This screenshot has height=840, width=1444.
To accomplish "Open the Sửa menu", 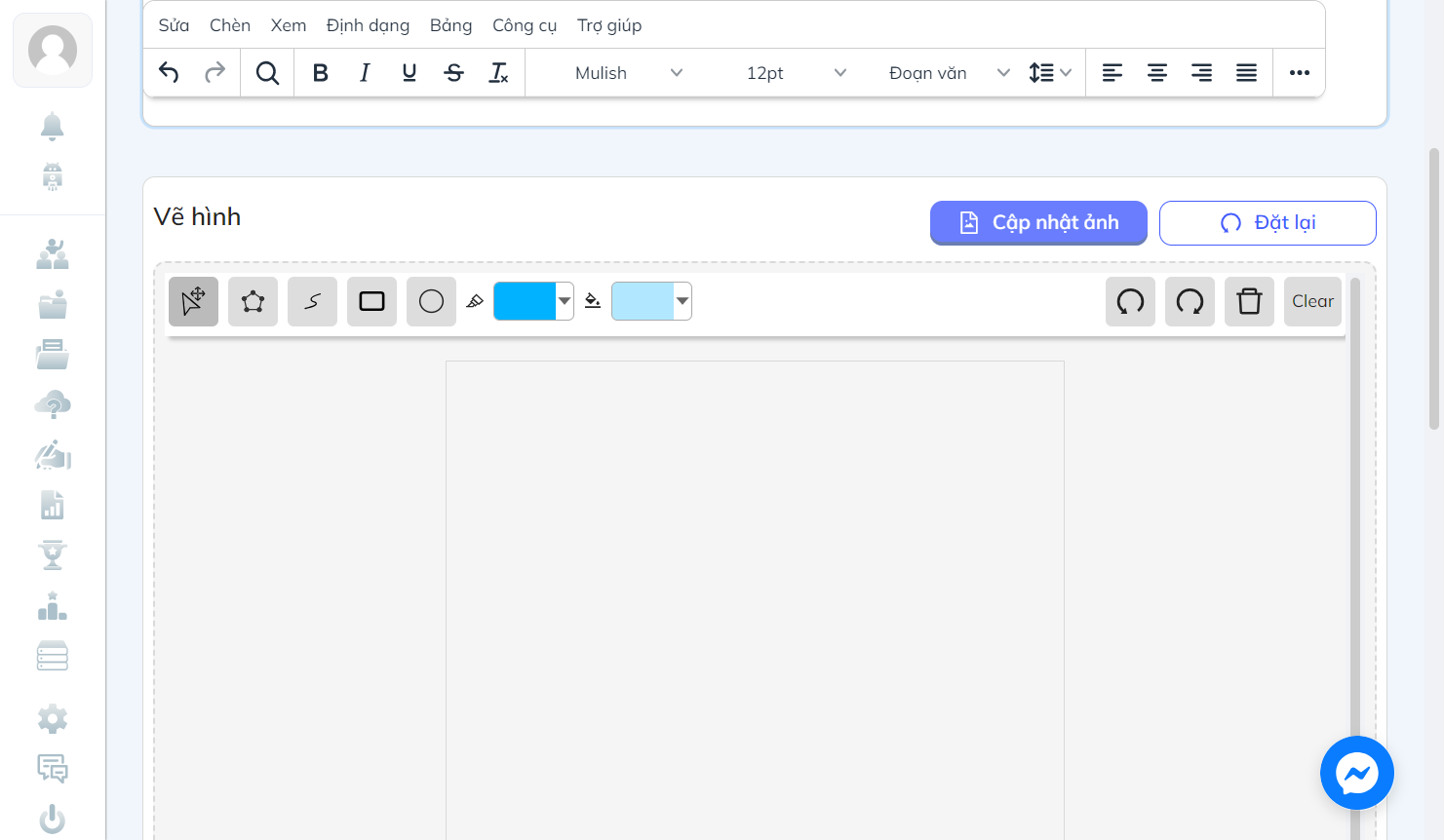I will (174, 25).
